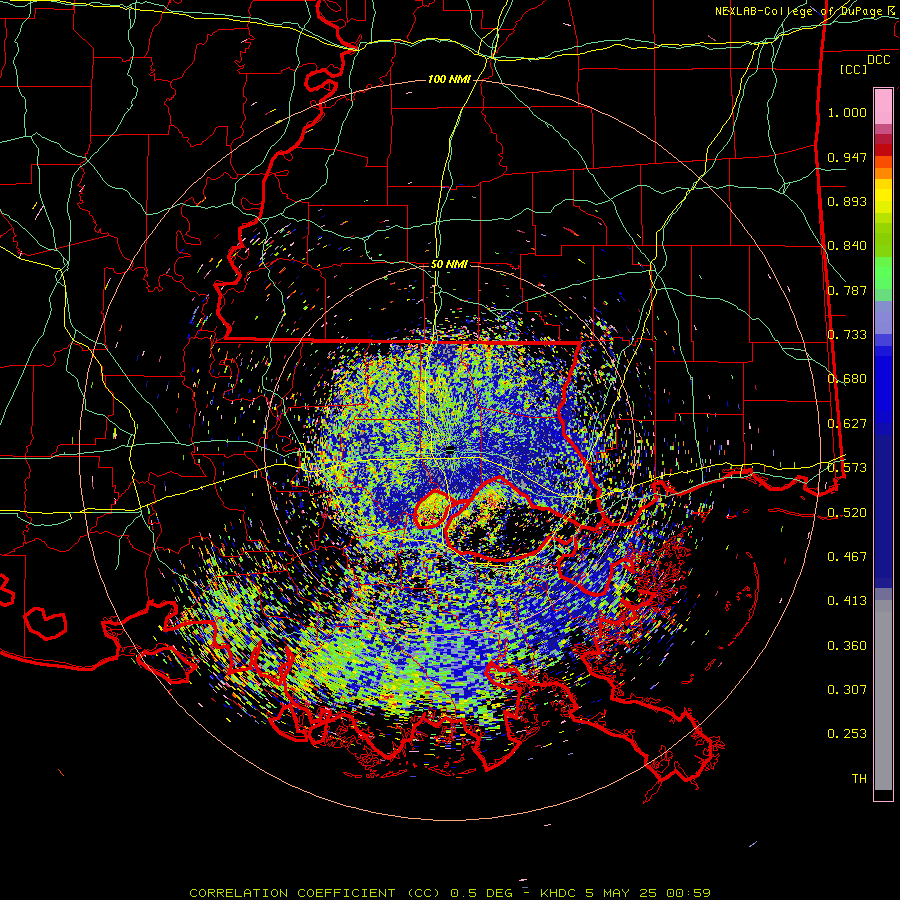Viewport: 900px width, 900px height.
Task: Click the [CC] units label
Action: pyautogui.click(x=854, y=69)
